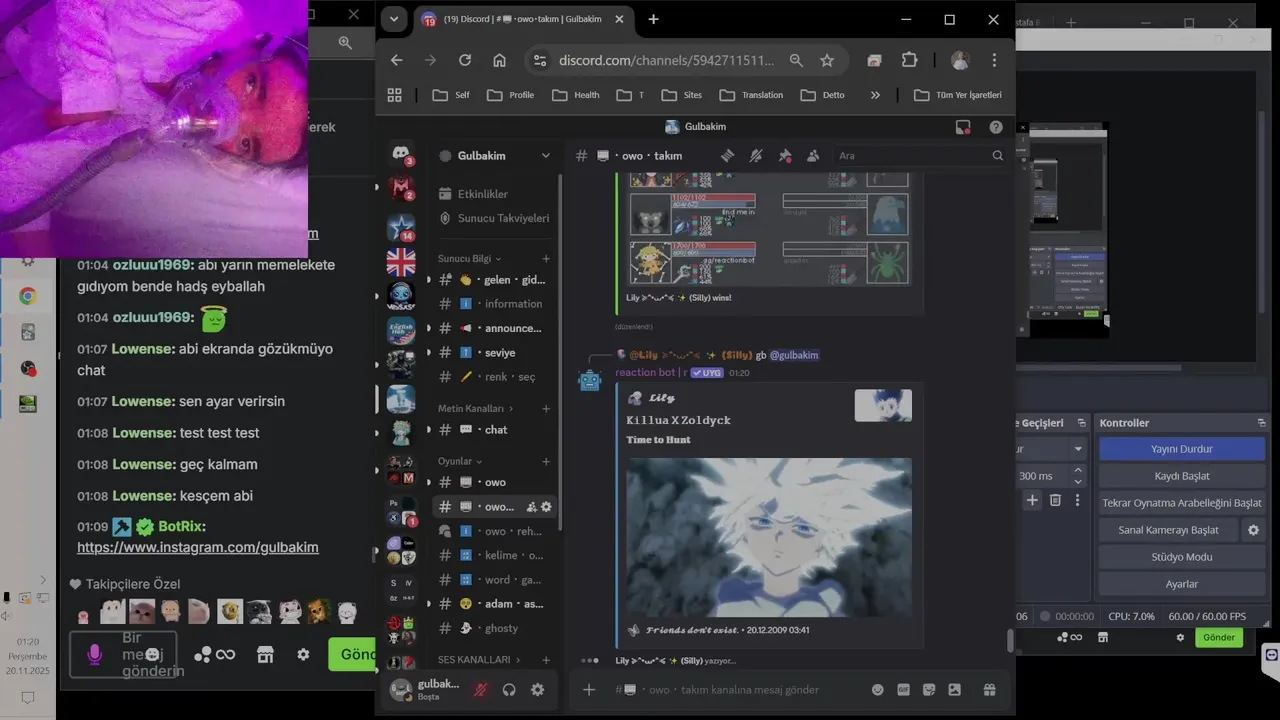Open emoji picker in message bar
Viewport: 1280px width, 720px height.
[x=878, y=689]
